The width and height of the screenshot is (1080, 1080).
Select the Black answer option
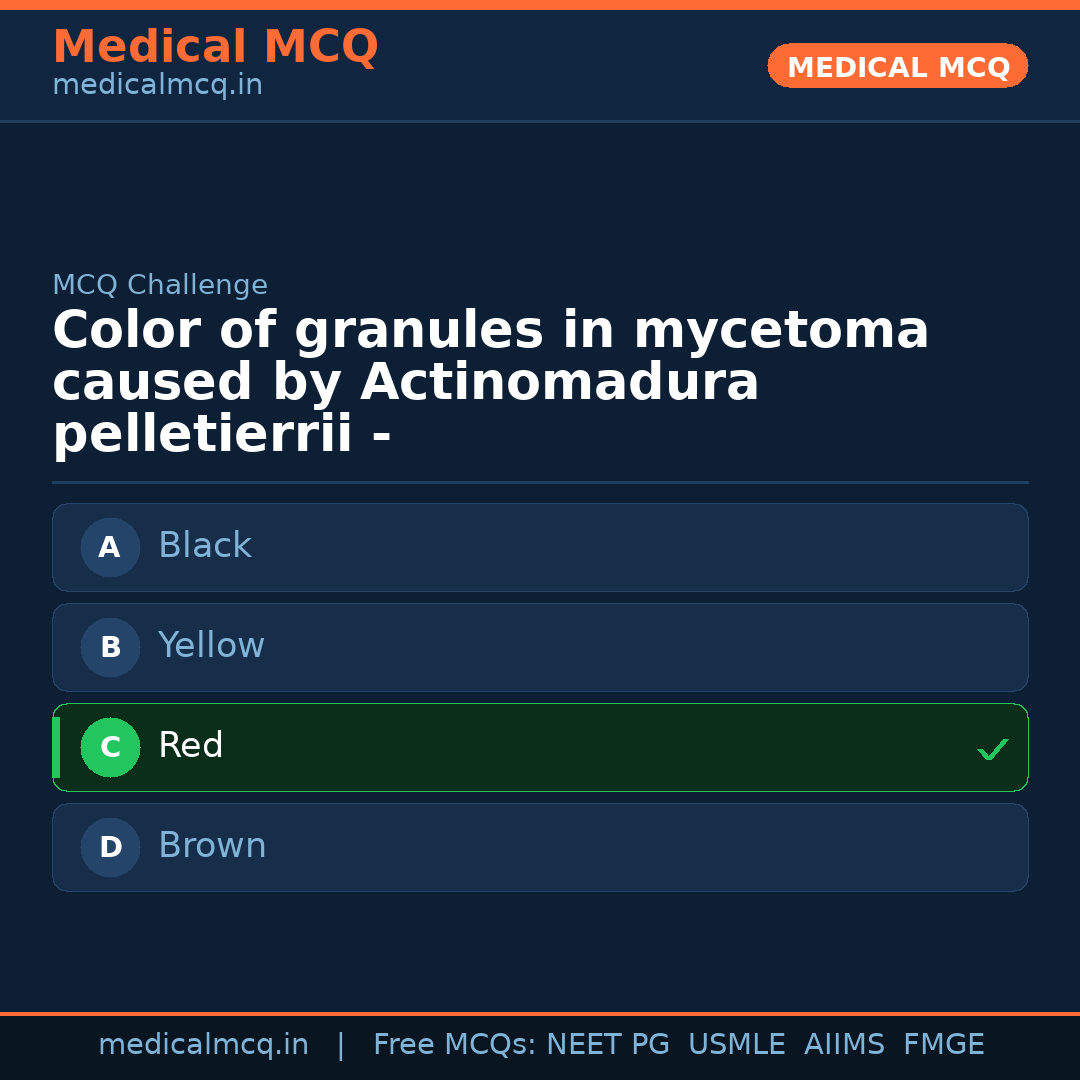tap(540, 547)
